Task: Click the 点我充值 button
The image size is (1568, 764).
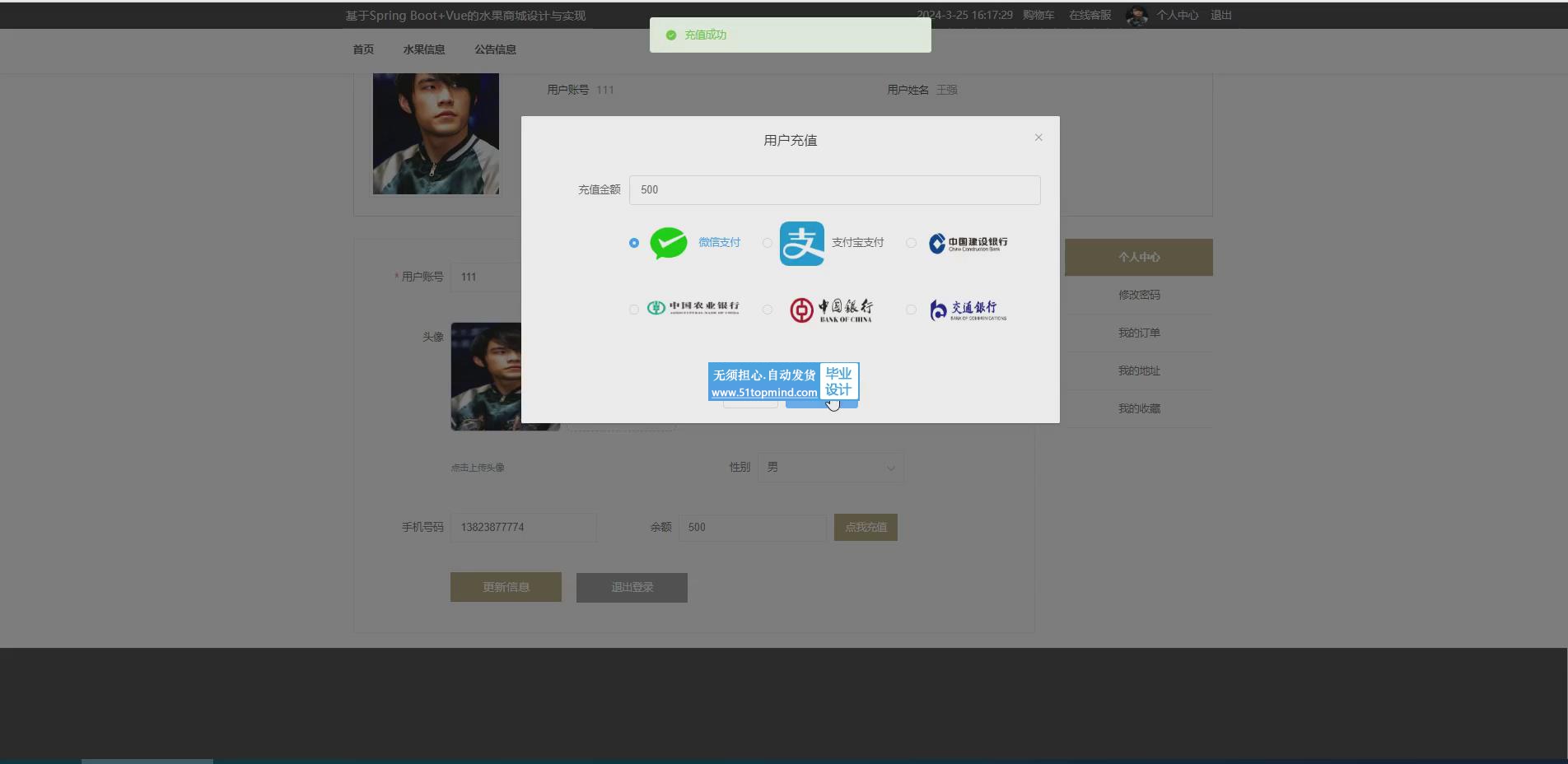Action: 866,527
